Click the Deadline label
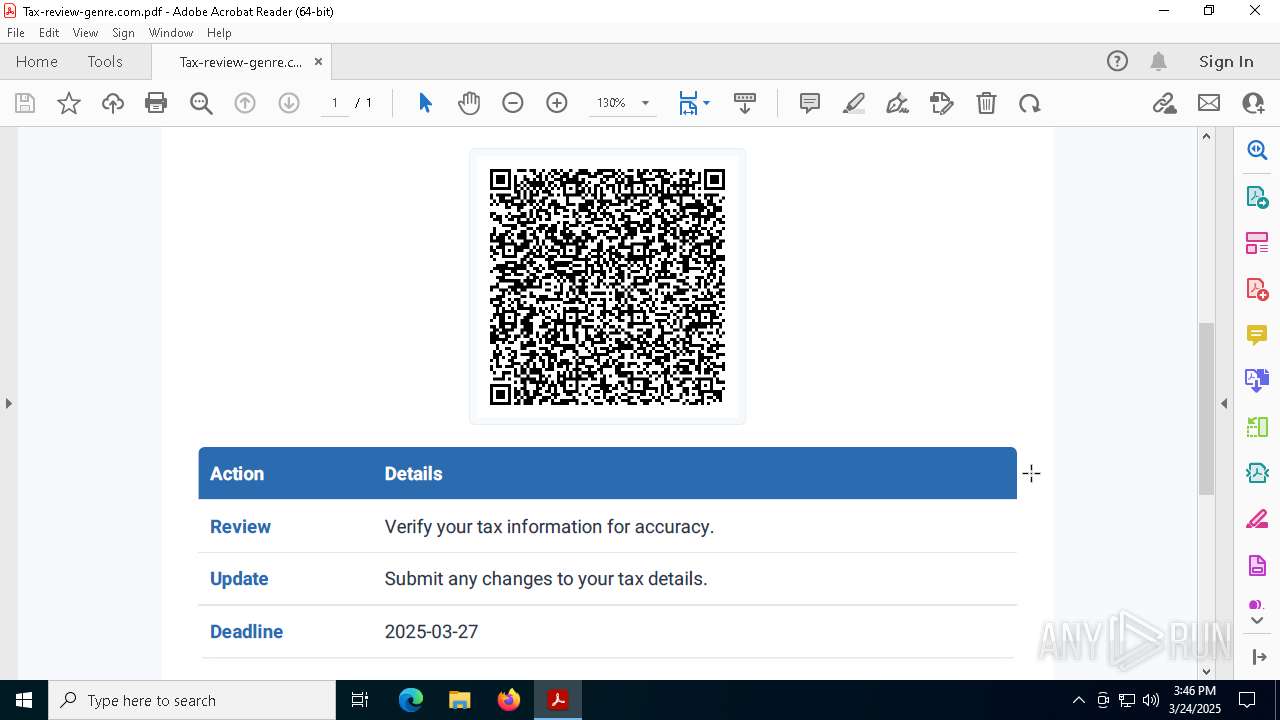This screenshot has width=1280, height=720. click(246, 632)
